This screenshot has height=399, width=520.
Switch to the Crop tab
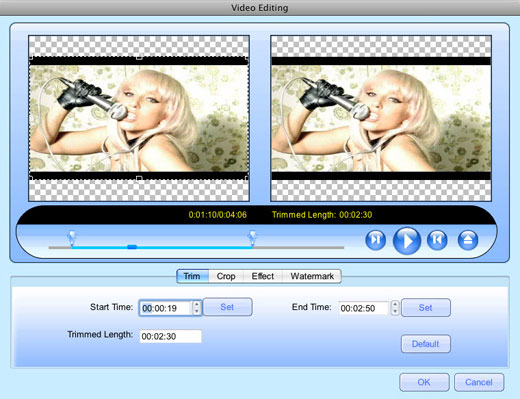pyautogui.click(x=226, y=276)
